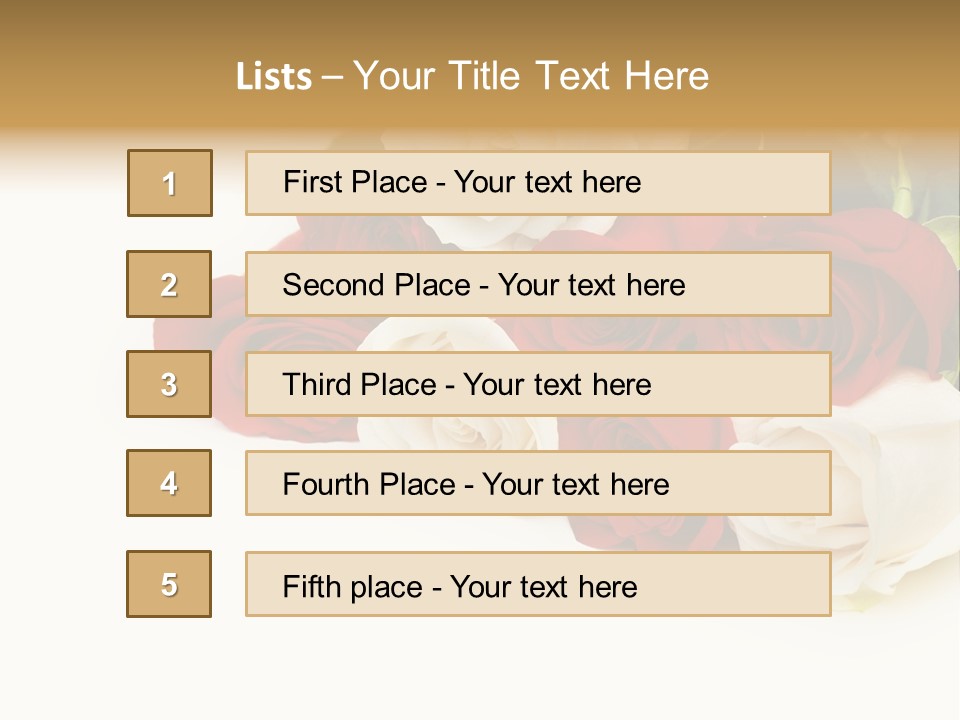This screenshot has height=720, width=960.
Task: Select the number 1 box
Action: click(x=170, y=183)
